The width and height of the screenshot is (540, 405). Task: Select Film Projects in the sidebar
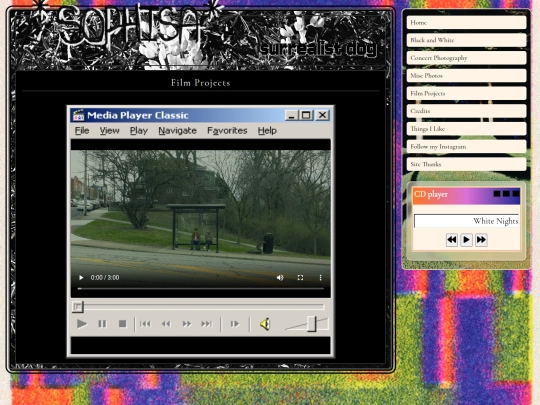tap(466, 93)
